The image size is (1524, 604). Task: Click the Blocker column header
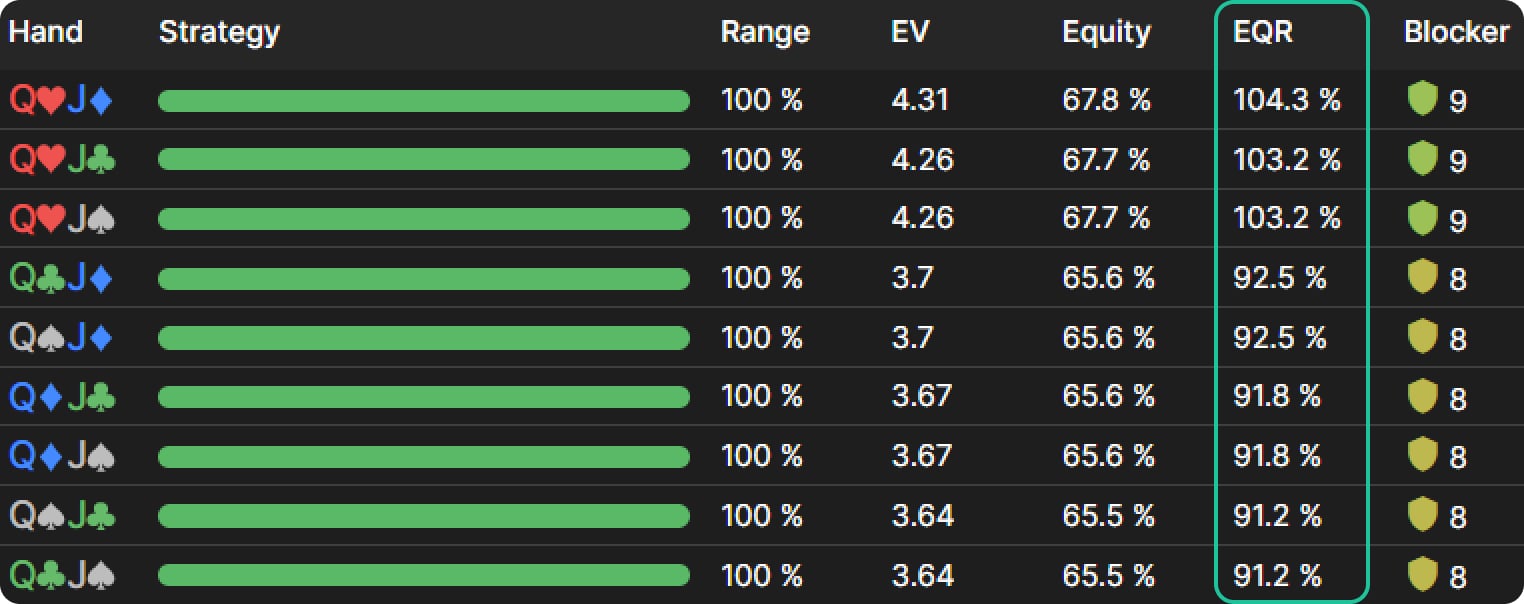tap(1456, 32)
